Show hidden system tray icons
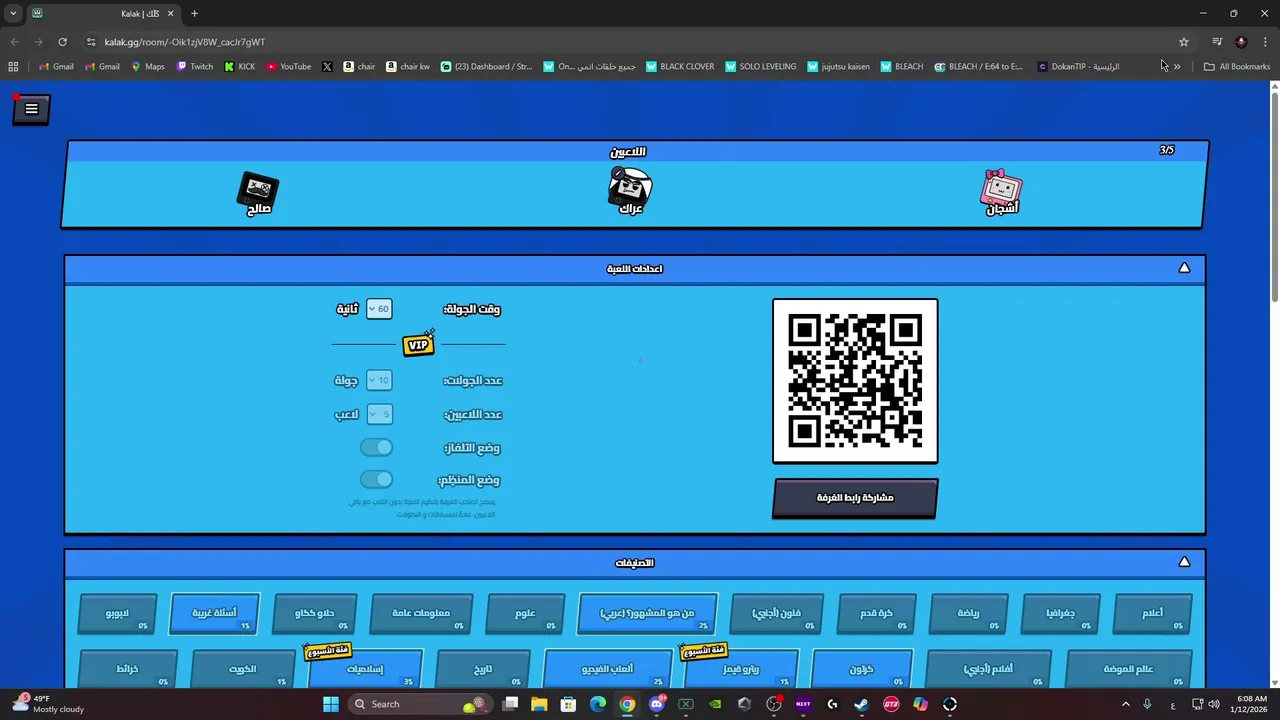The image size is (1280, 720). [1126, 704]
